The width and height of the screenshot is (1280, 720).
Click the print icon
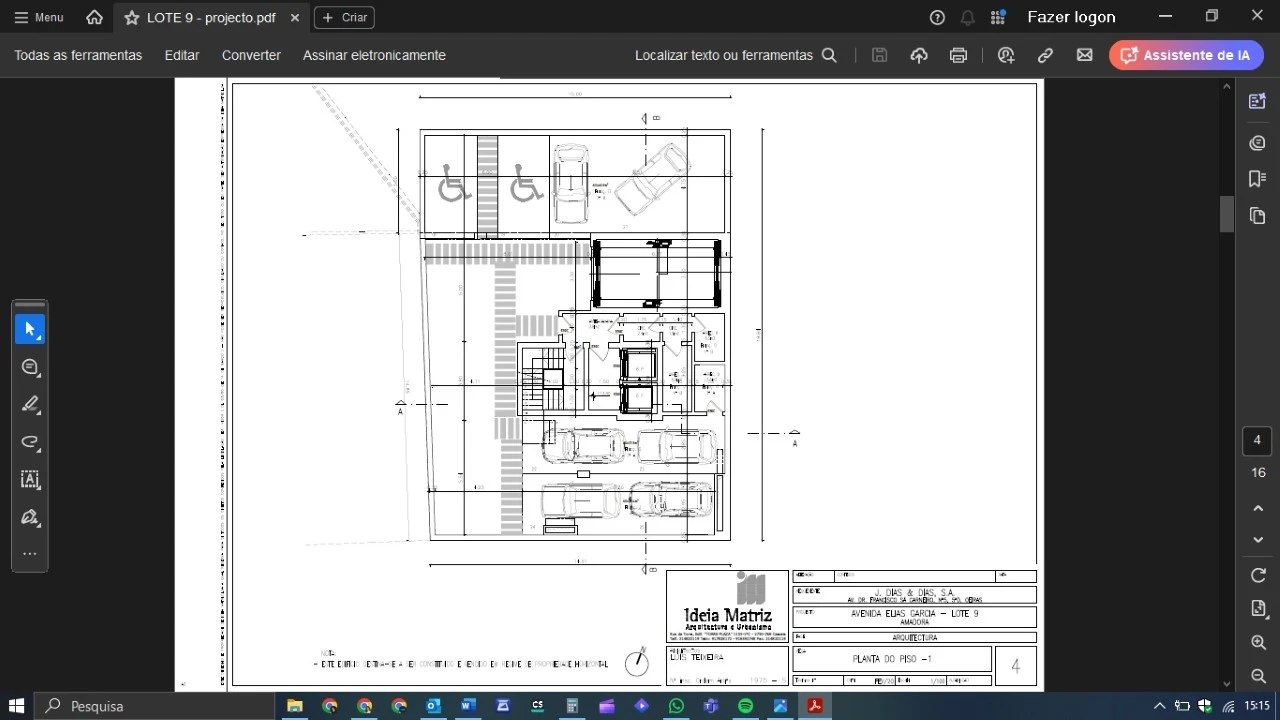pos(958,55)
